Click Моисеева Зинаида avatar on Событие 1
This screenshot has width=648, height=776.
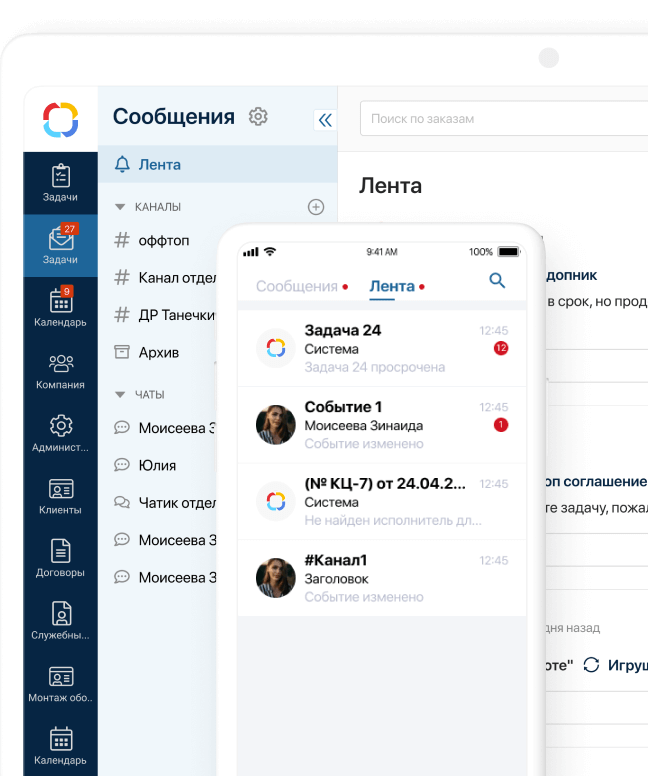[276, 425]
